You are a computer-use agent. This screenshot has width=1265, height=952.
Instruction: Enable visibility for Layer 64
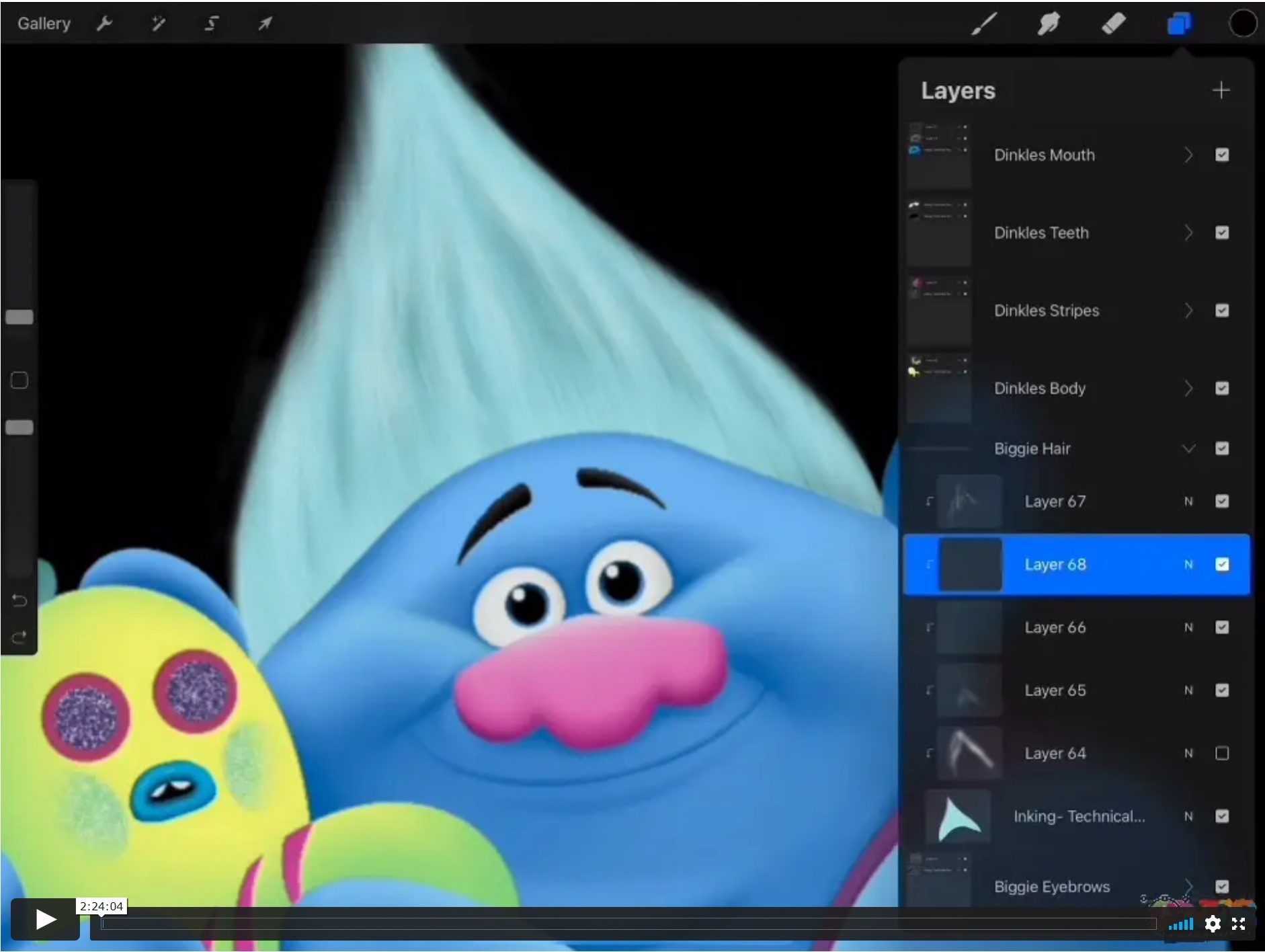[1221, 753]
